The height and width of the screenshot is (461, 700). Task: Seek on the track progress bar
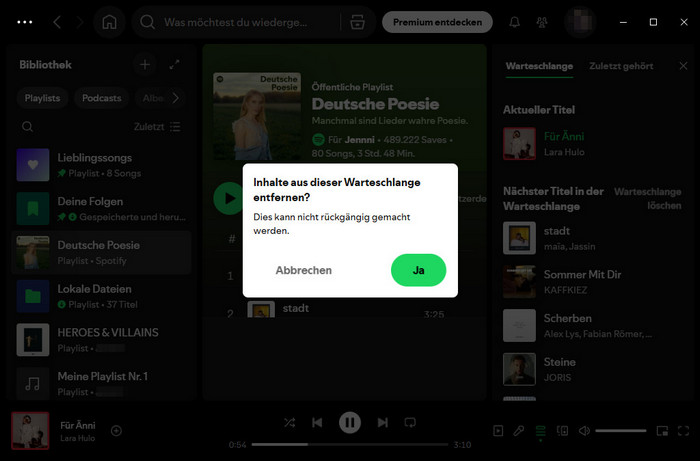point(350,444)
